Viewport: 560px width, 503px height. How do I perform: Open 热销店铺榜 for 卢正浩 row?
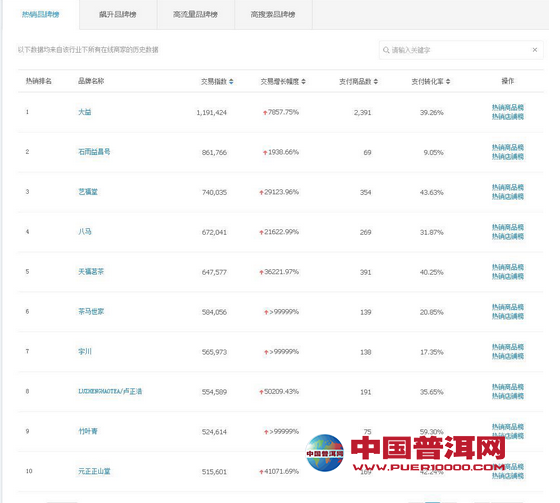tap(508, 397)
